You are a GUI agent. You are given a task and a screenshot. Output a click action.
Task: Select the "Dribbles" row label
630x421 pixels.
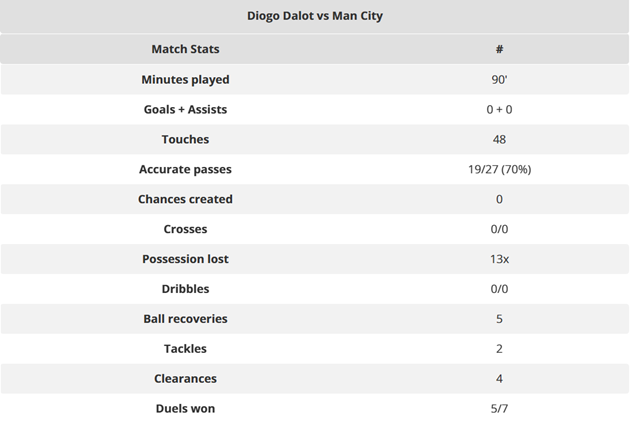[185, 289]
